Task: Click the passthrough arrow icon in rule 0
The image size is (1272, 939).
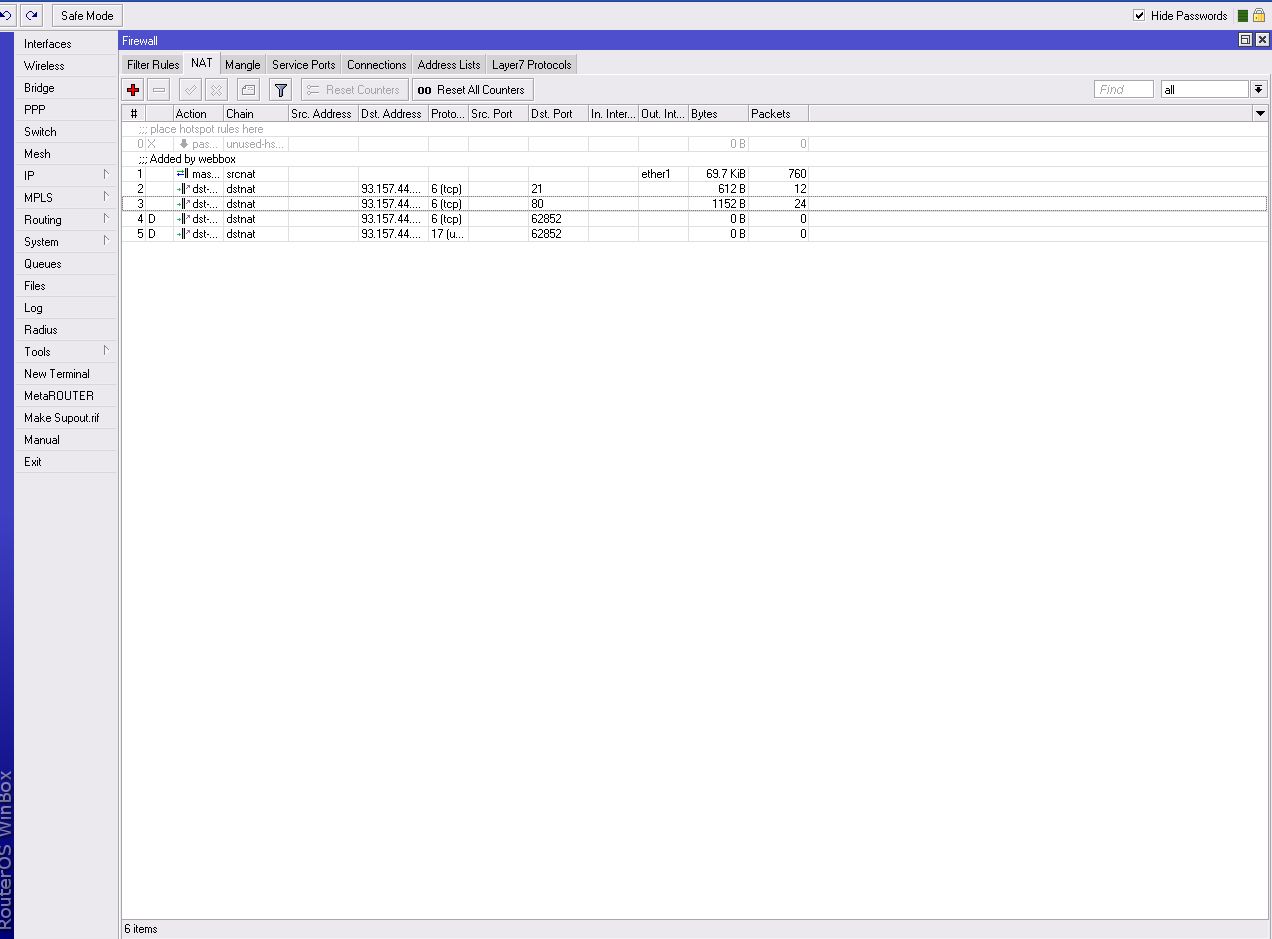Action: point(184,144)
